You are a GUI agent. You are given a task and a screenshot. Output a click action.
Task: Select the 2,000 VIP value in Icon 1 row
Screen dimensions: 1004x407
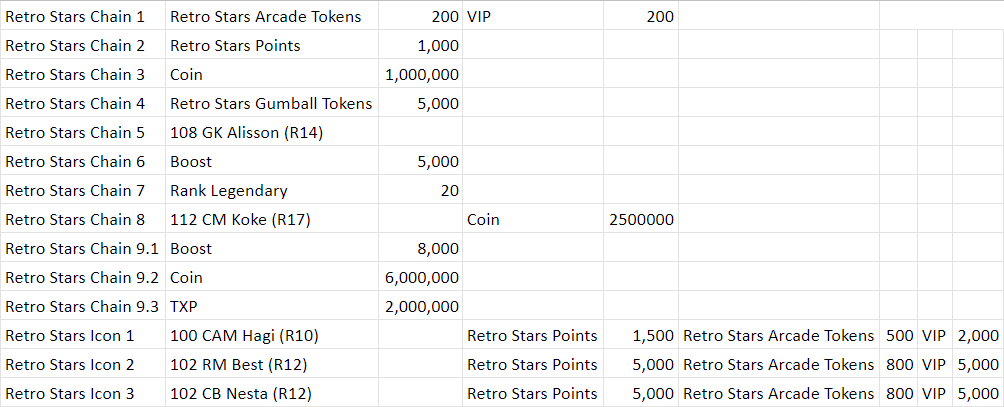[x=978, y=335]
